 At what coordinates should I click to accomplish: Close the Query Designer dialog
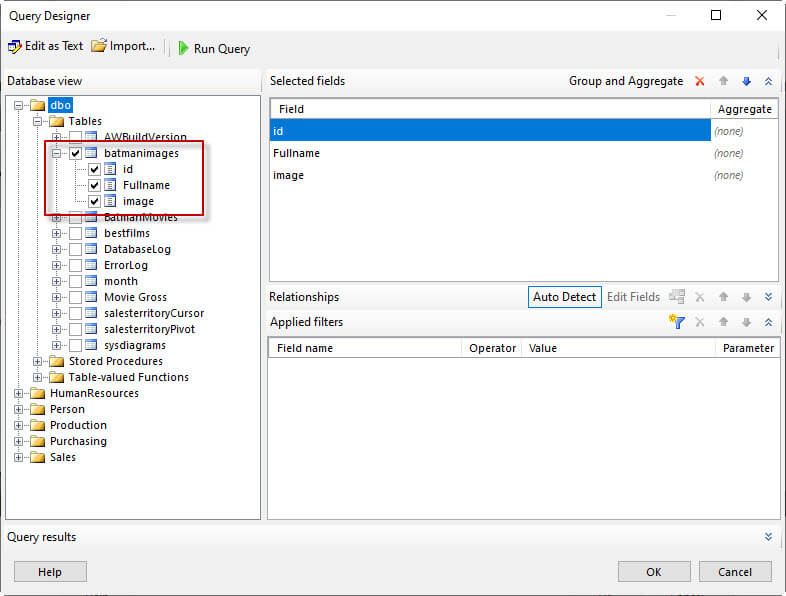762,15
